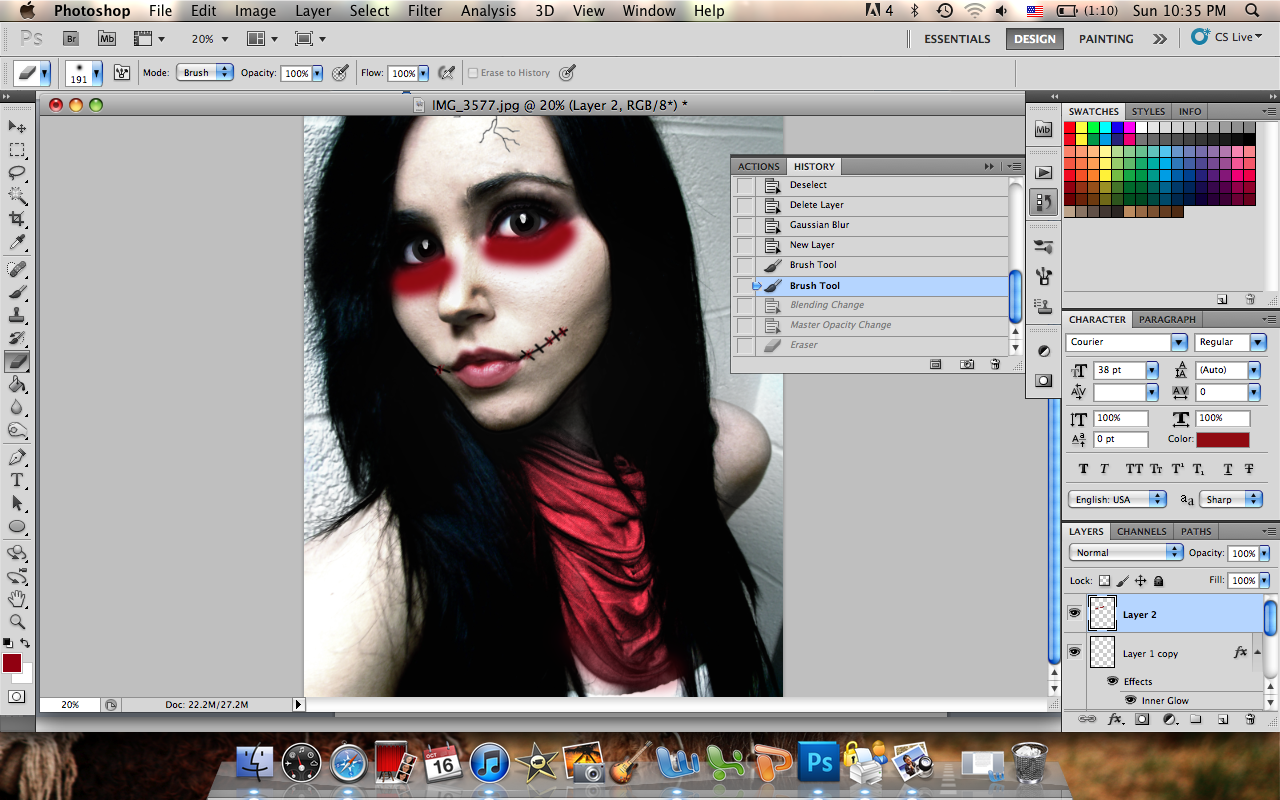Click the Character text Color swatch
The height and width of the screenshot is (800, 1280).
1223,439
